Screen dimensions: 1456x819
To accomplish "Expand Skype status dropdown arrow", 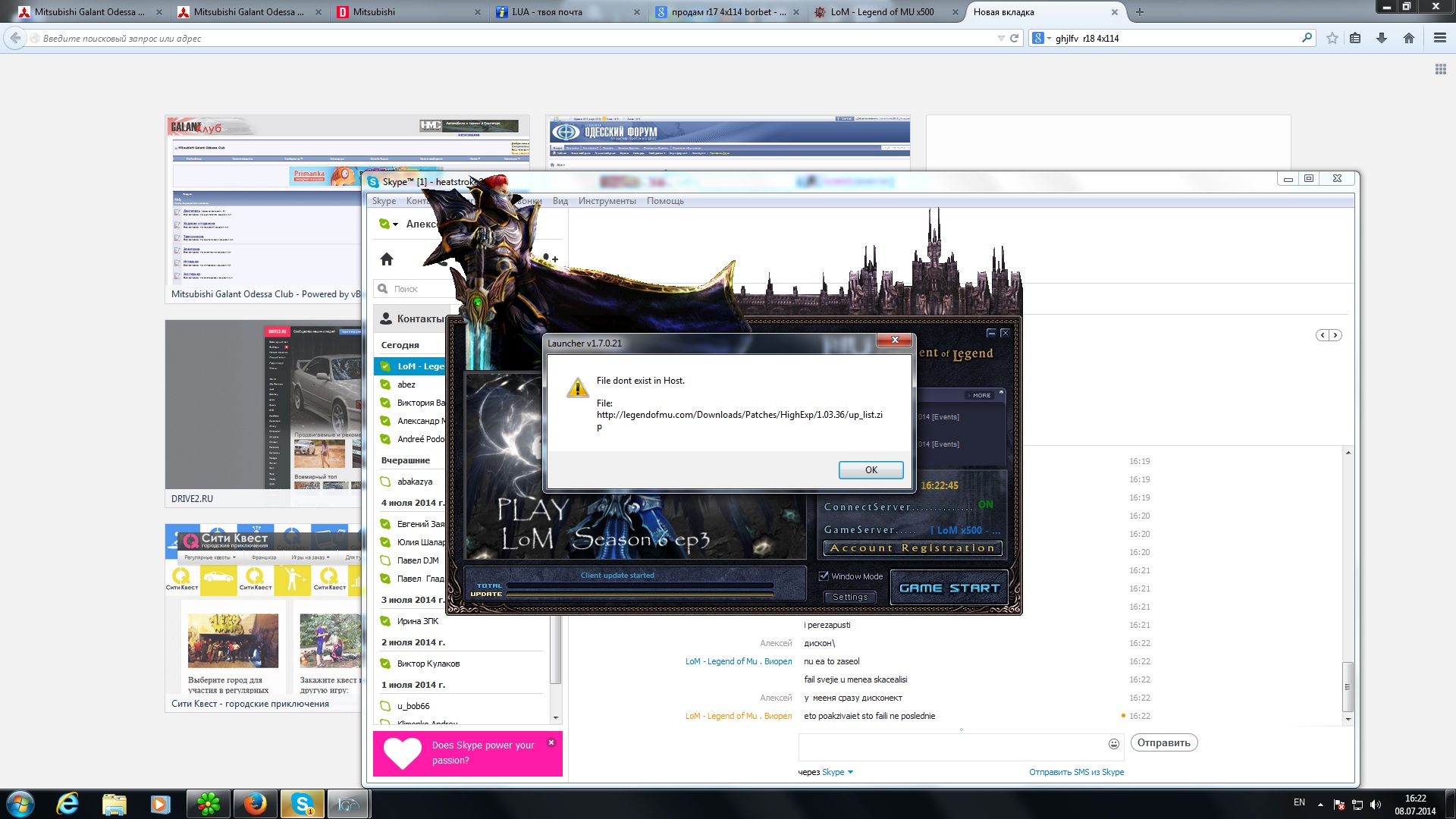I will (395, 224).
